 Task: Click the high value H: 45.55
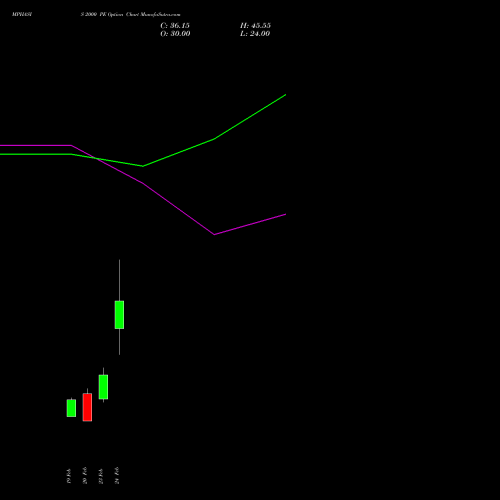(x=255, y=26)
